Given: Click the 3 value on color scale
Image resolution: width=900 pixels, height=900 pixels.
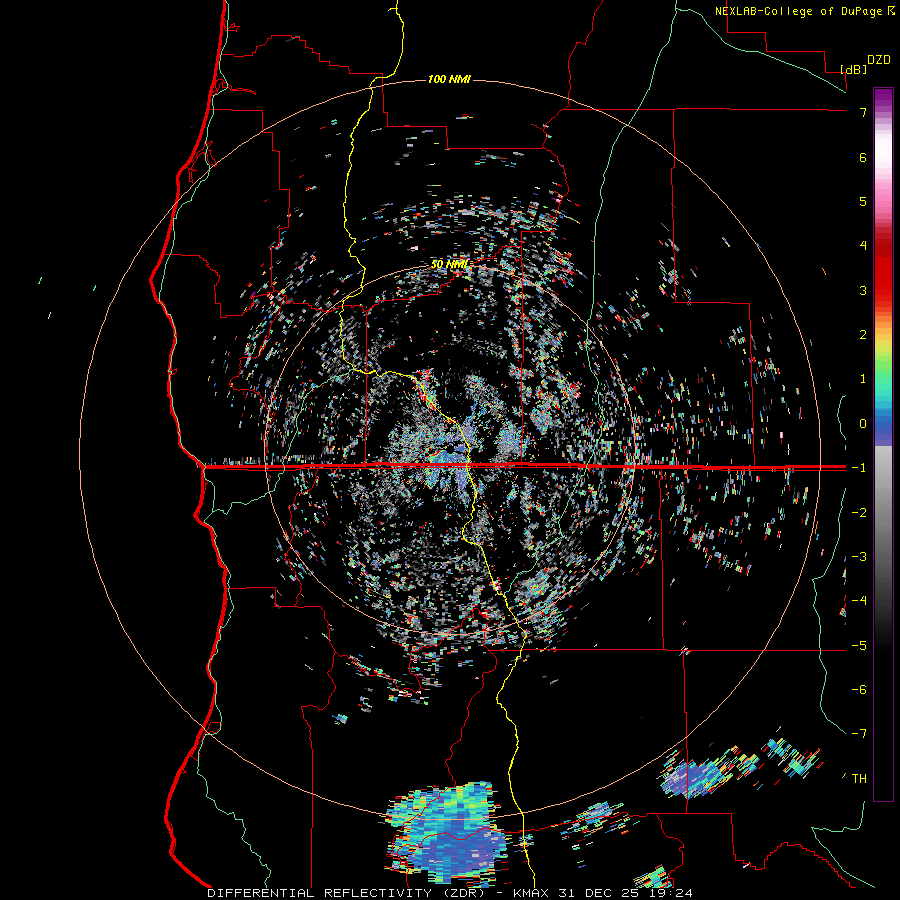Looking at the screenshot, I should point(863,290).
